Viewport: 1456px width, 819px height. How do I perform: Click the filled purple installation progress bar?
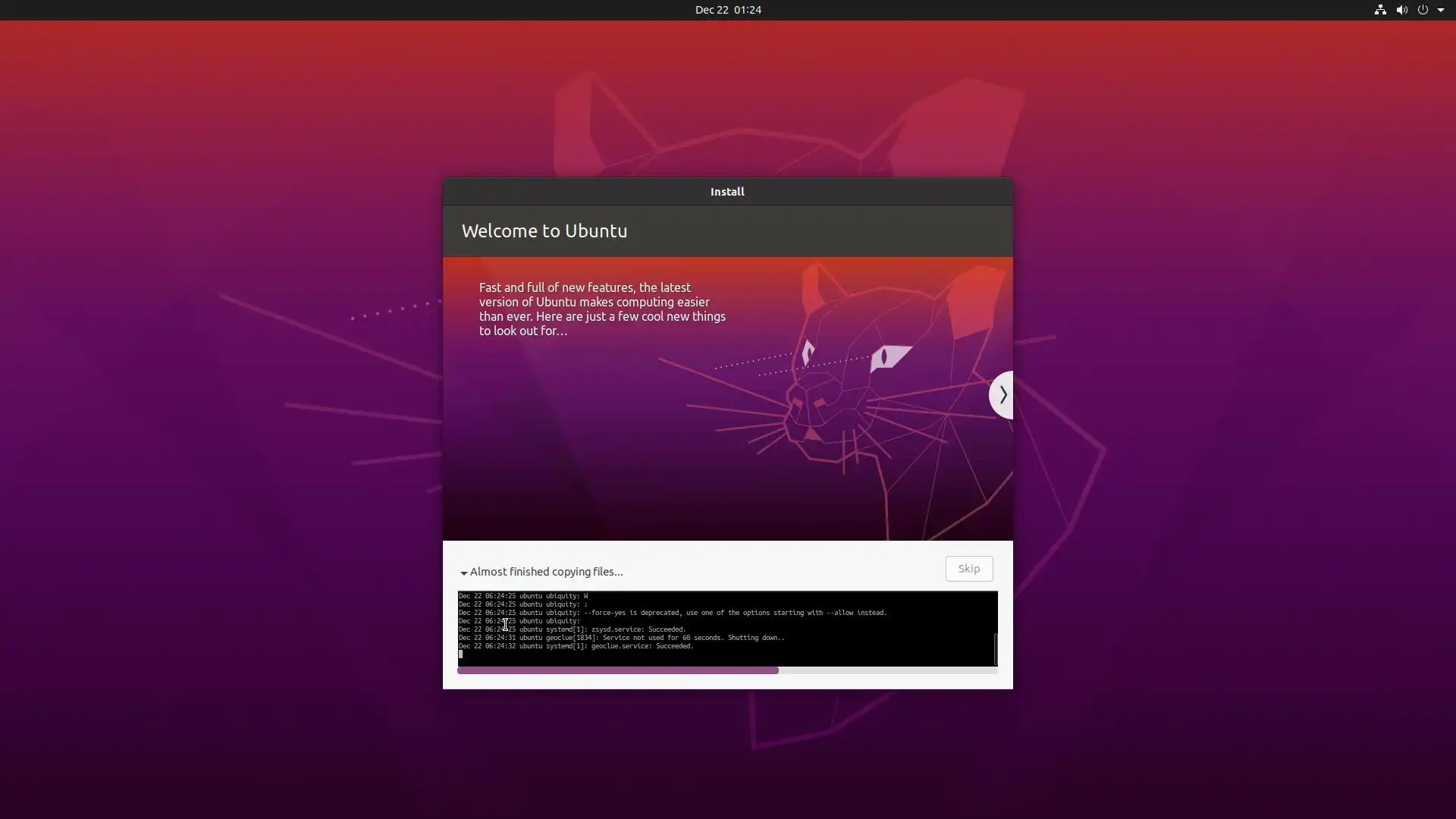click(x=617, y=670)
